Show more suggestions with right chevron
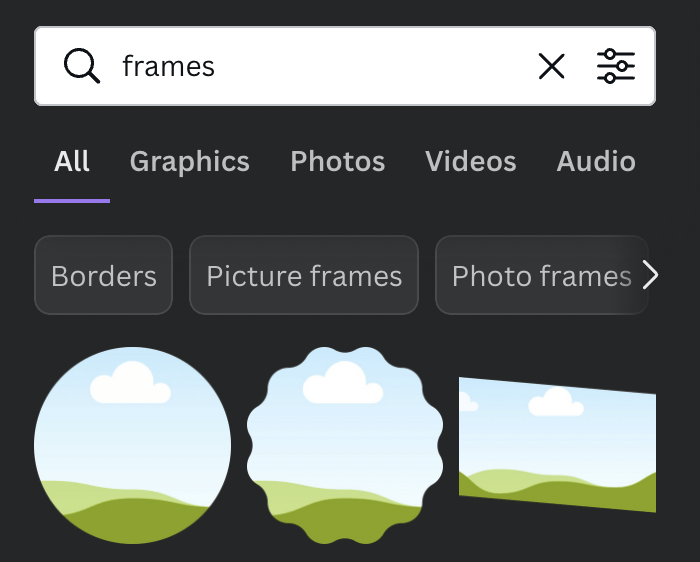 pos(650,275)
